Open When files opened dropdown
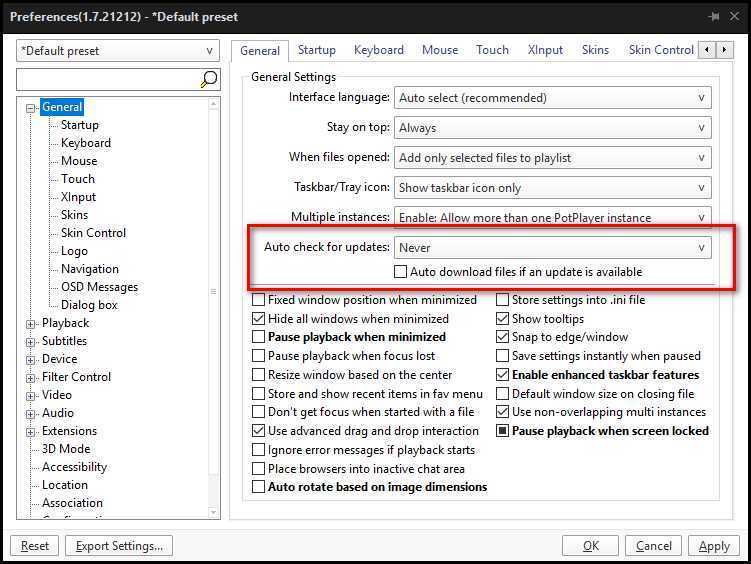 coord(553,158)
